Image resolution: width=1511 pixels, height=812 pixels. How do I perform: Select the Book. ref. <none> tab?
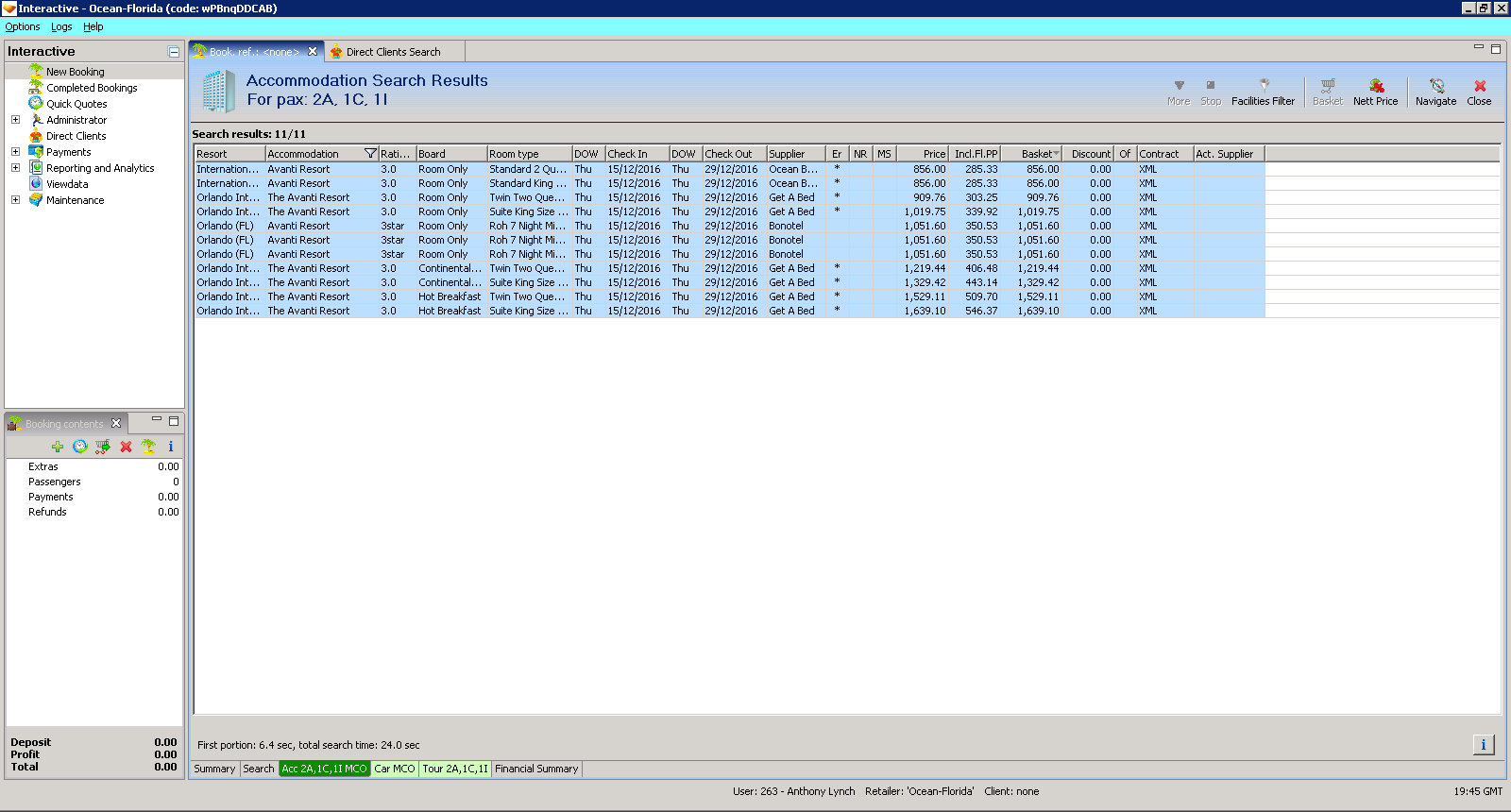pyautogui.click(x=254, y=52)
